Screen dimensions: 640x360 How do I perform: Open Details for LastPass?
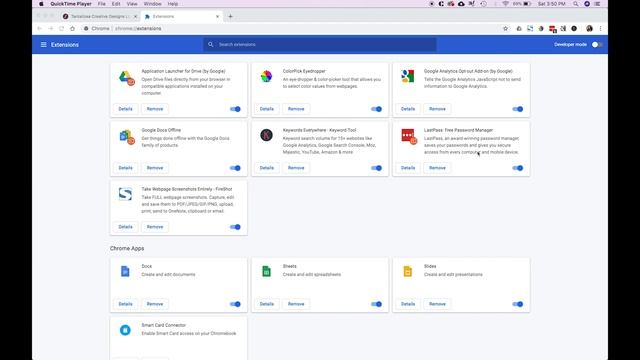pyautogui.click(x=408, y=168)
